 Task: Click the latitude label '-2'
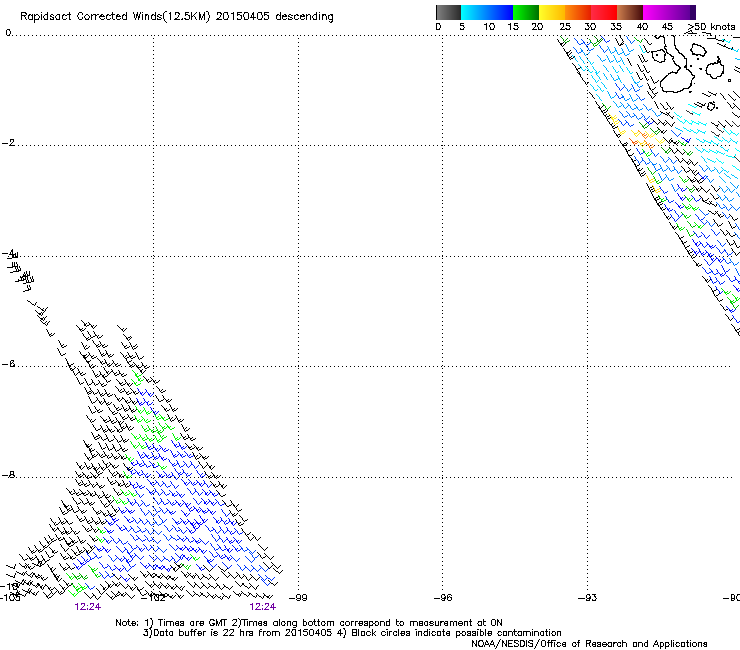click(x=8, y=143)
